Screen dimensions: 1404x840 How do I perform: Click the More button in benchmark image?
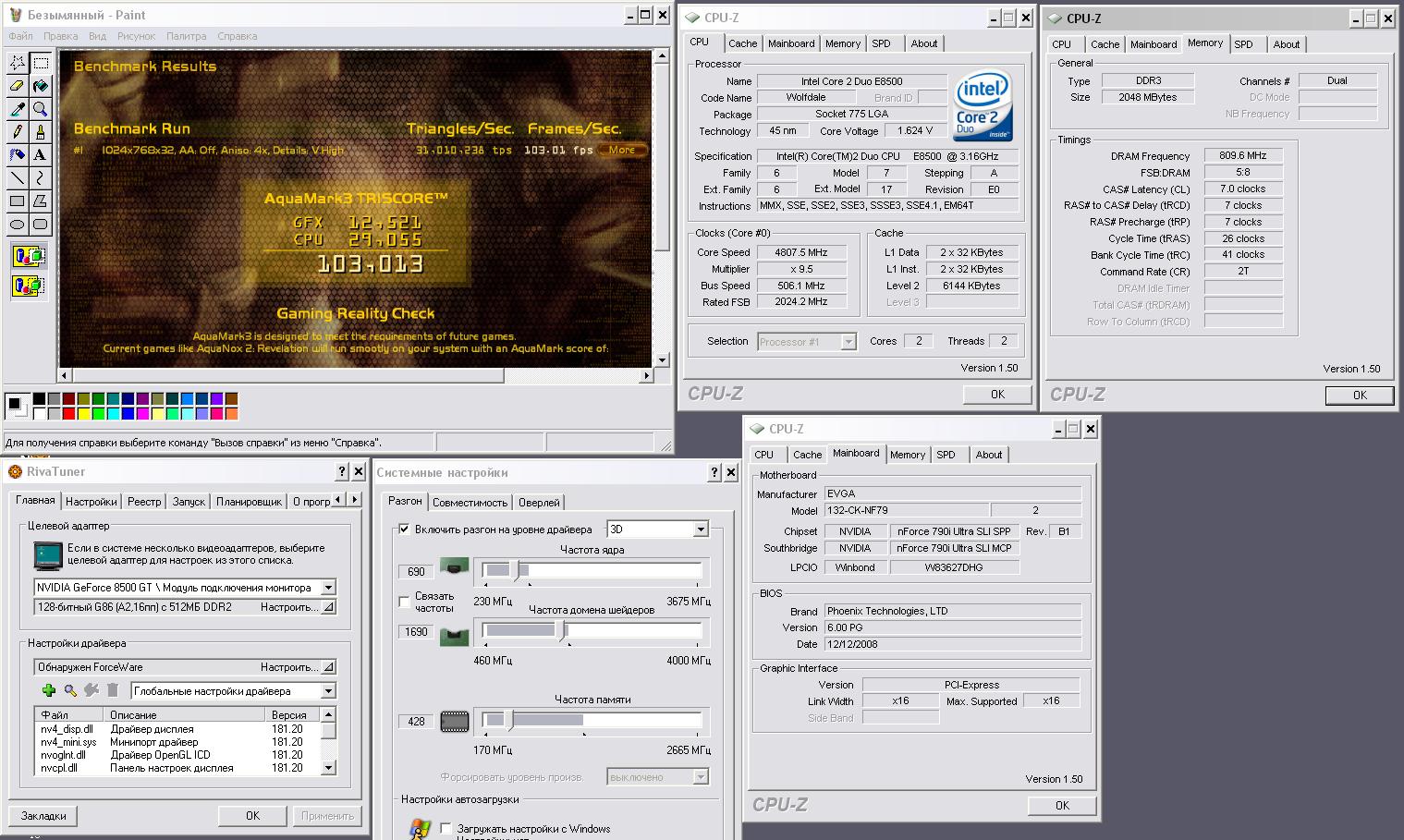pos(622,150)
